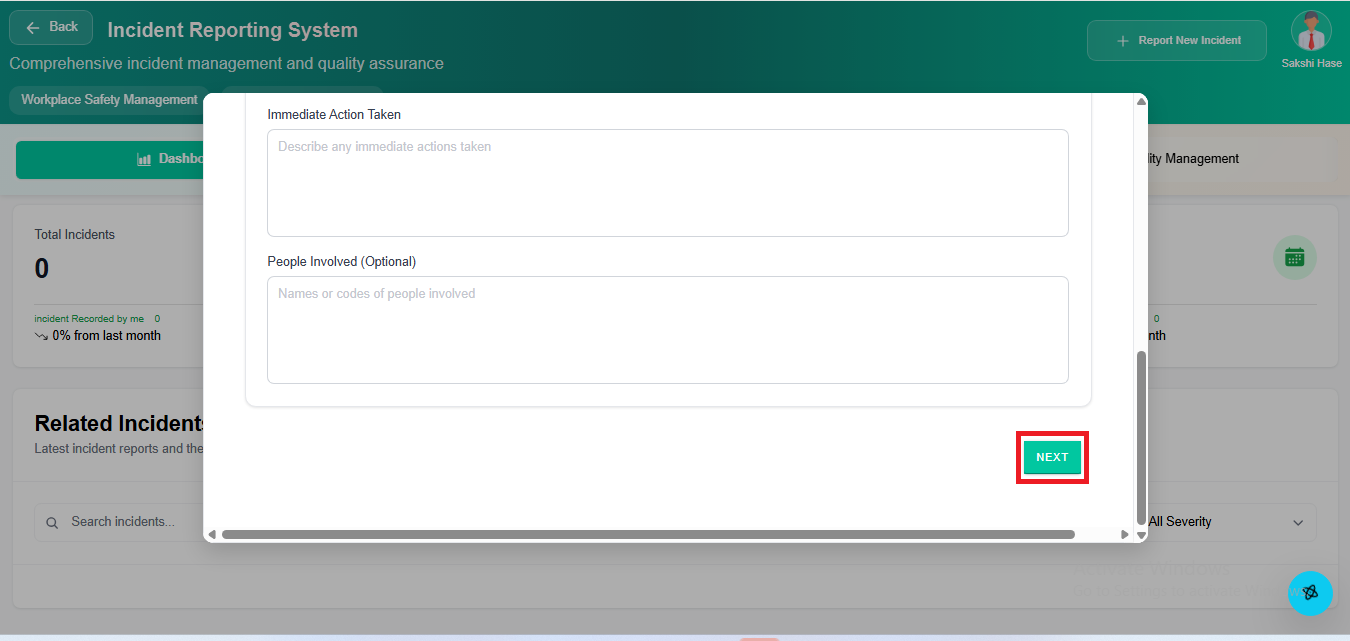Click the magnifier icon in incident search
Viewport: 1350px width, 641px height.
click(x=52, y=522)
